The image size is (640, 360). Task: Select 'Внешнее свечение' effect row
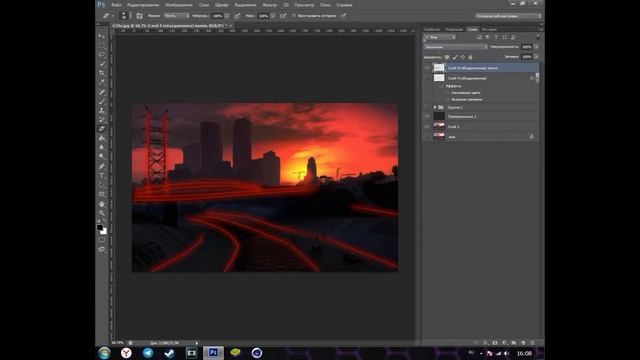(x=467, y=99)
